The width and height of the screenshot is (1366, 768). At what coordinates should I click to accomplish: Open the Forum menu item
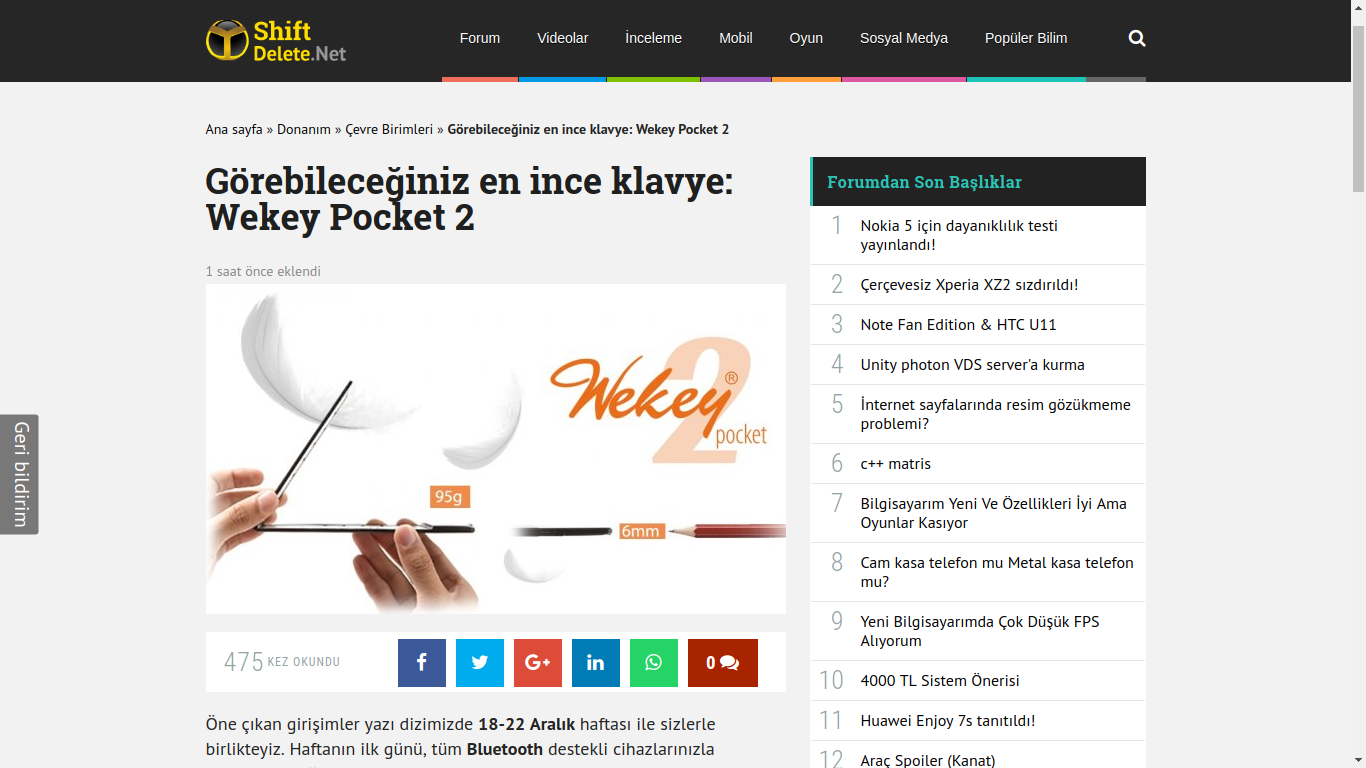(480, 38)
